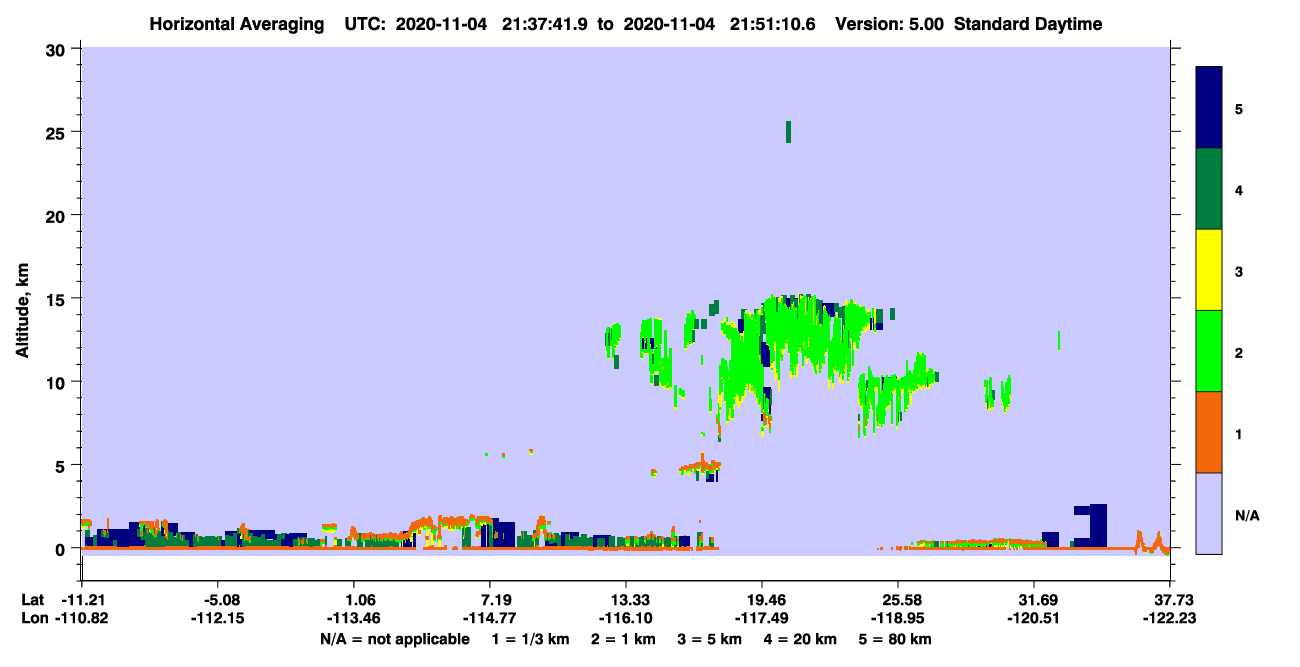This screenshot has height=667, width=1300.
Task: Click the lavender N/A color swatch
Action: 1209,513
